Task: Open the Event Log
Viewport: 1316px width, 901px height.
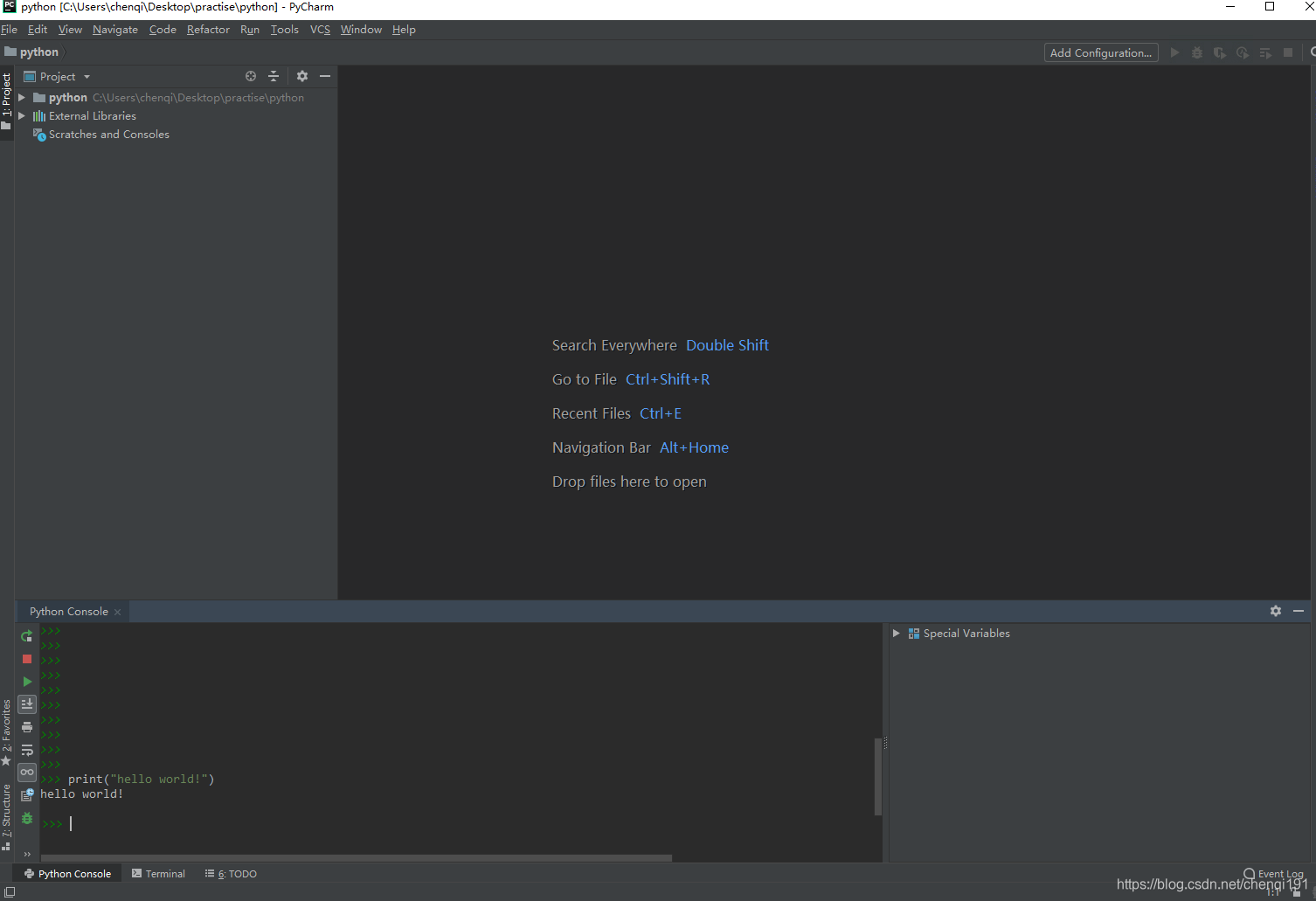Action: (1273, 874)
